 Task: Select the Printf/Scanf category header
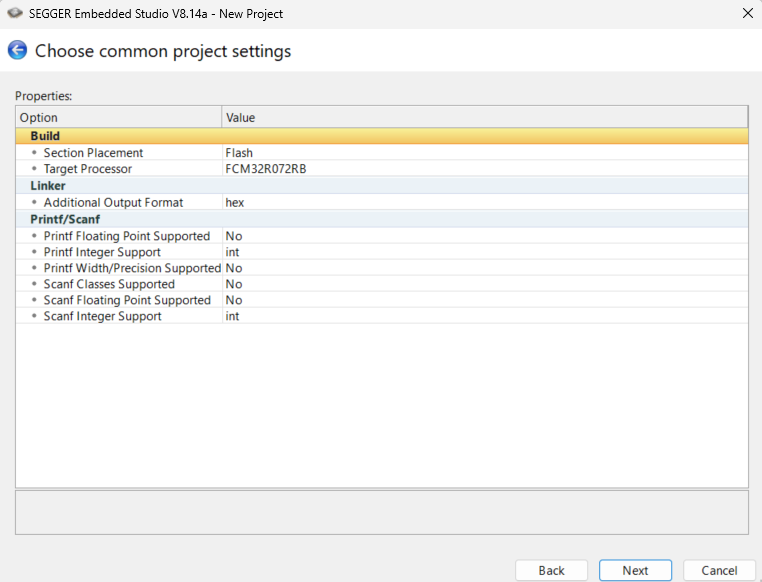65,219
